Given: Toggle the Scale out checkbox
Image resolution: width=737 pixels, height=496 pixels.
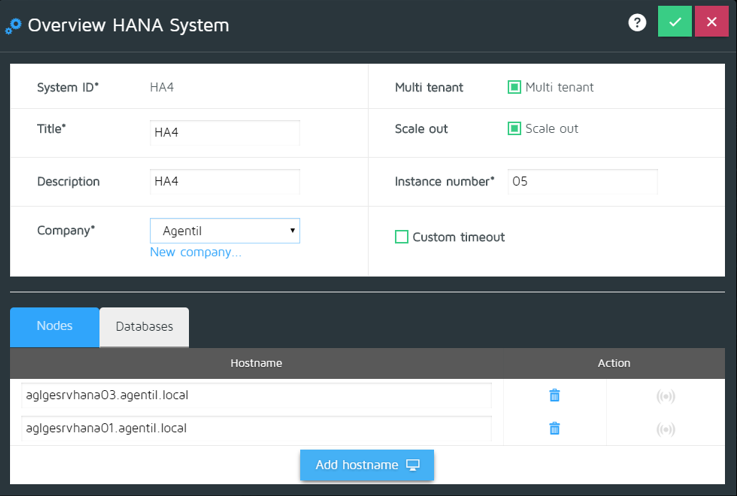Looking at the screenshot, I should pos(514,129).
